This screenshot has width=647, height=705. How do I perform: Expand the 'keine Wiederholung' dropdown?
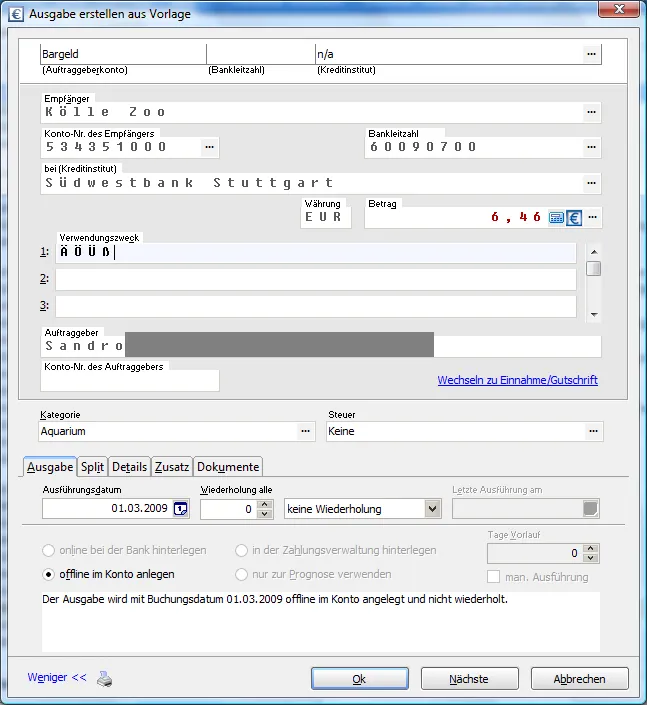[x=432, y=509]
